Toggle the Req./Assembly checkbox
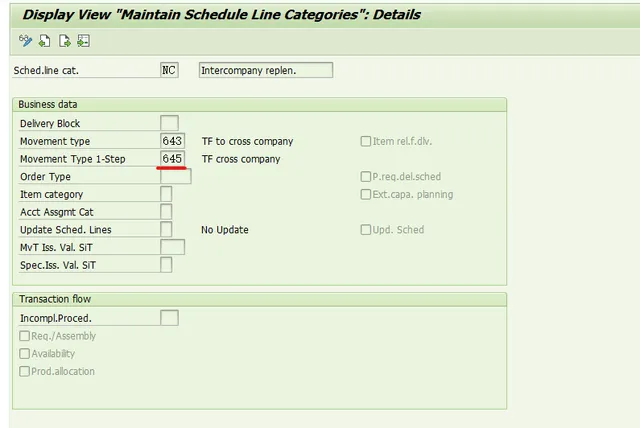This screenshot has width=640, height=428. coord(24,336)
